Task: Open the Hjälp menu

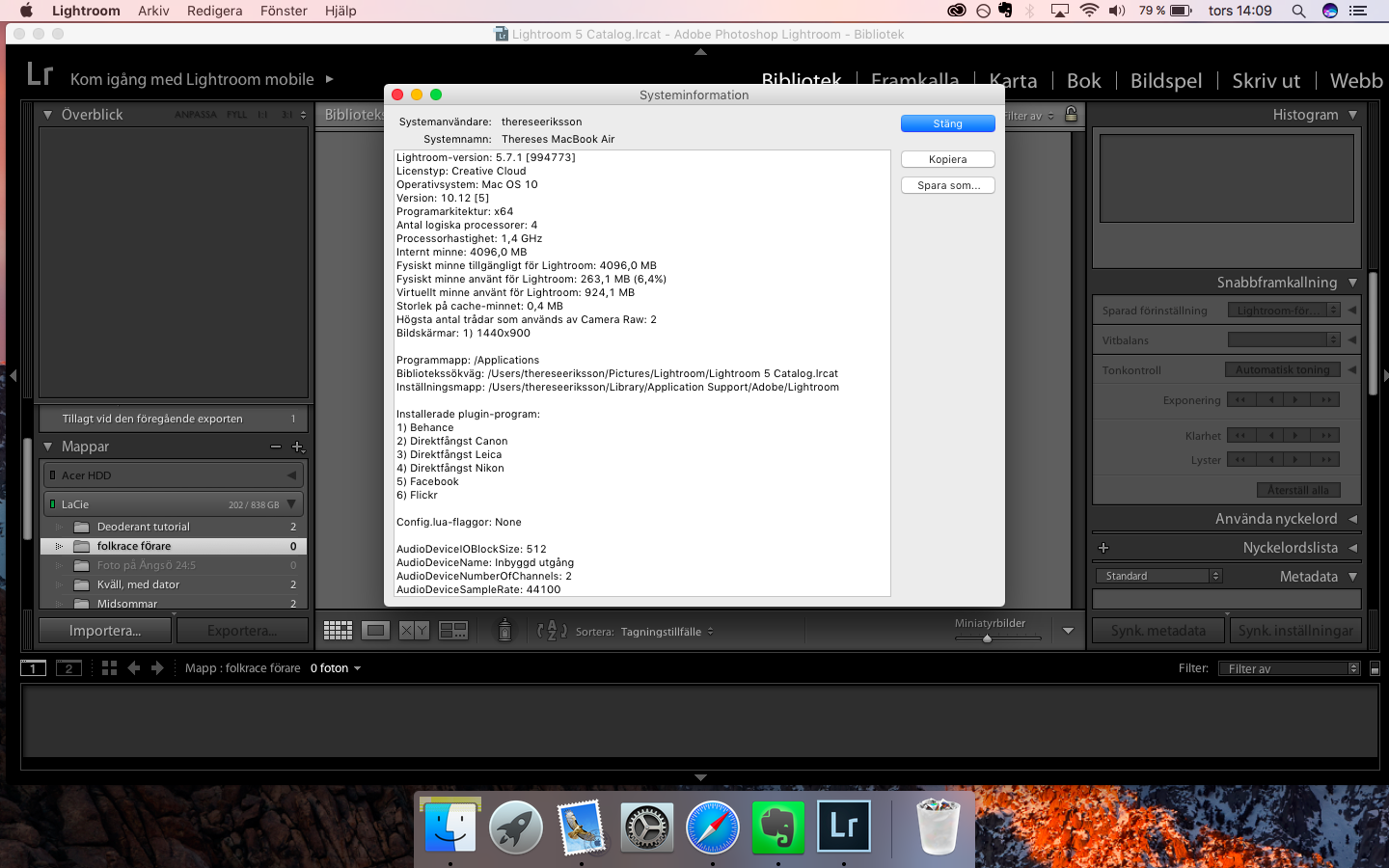Action: (x=340, y=11)
